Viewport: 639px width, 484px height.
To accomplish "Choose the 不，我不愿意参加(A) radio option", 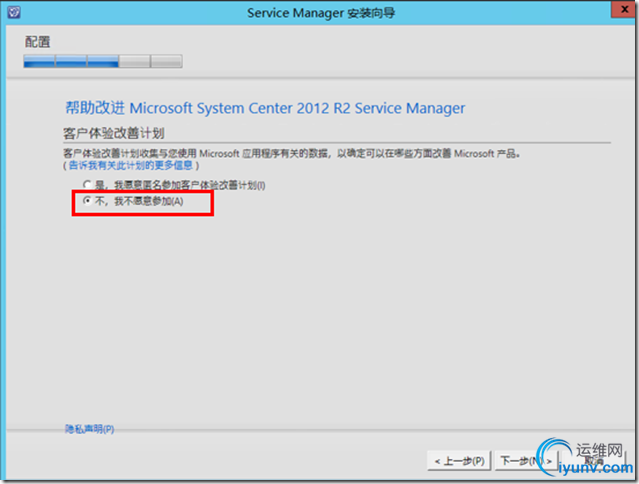I will coord(88,201).
